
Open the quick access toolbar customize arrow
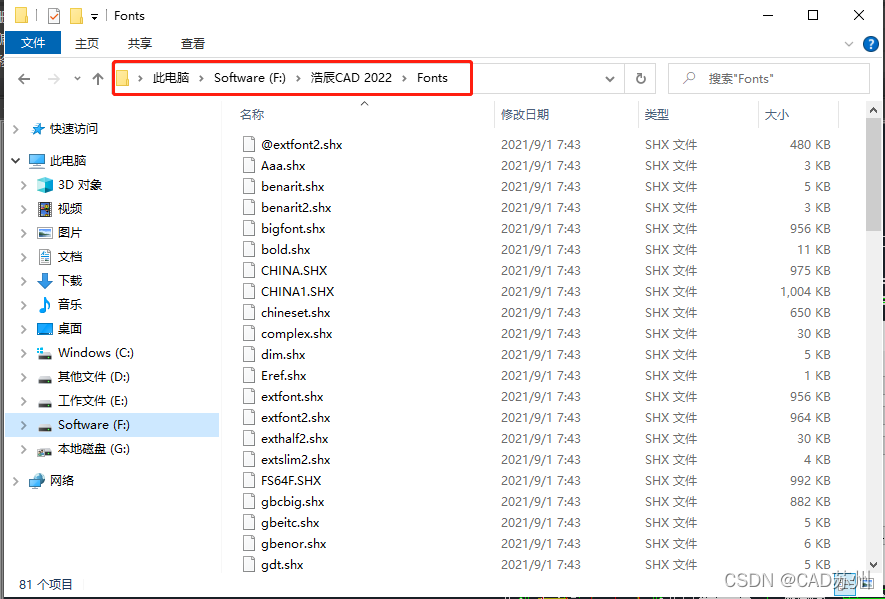click(94, 16)
